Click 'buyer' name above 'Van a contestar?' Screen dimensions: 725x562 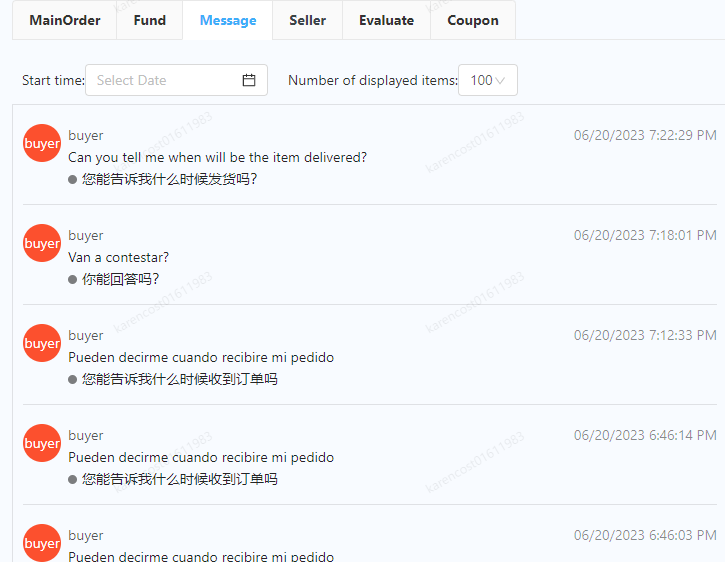(86, 235)
